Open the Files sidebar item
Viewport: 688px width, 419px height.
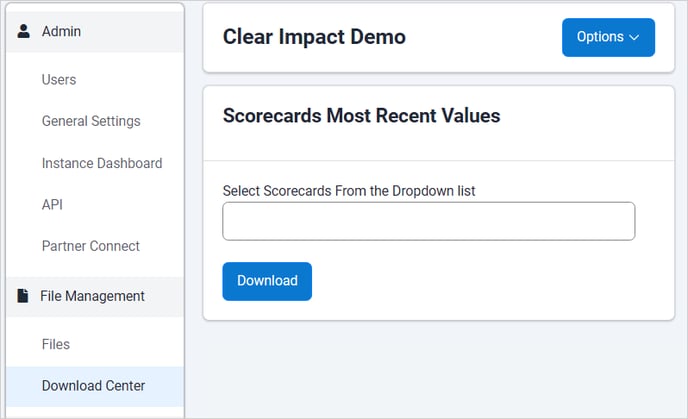[x=56, y=344]
